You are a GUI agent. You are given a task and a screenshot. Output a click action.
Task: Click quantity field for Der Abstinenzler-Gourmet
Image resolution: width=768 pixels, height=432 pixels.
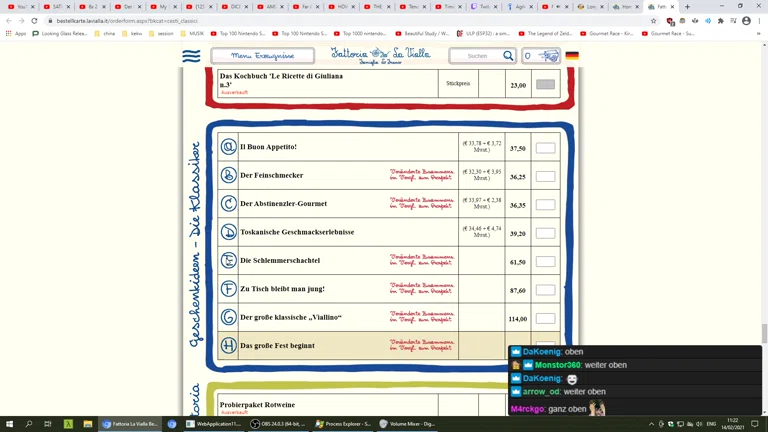[545, 205]
